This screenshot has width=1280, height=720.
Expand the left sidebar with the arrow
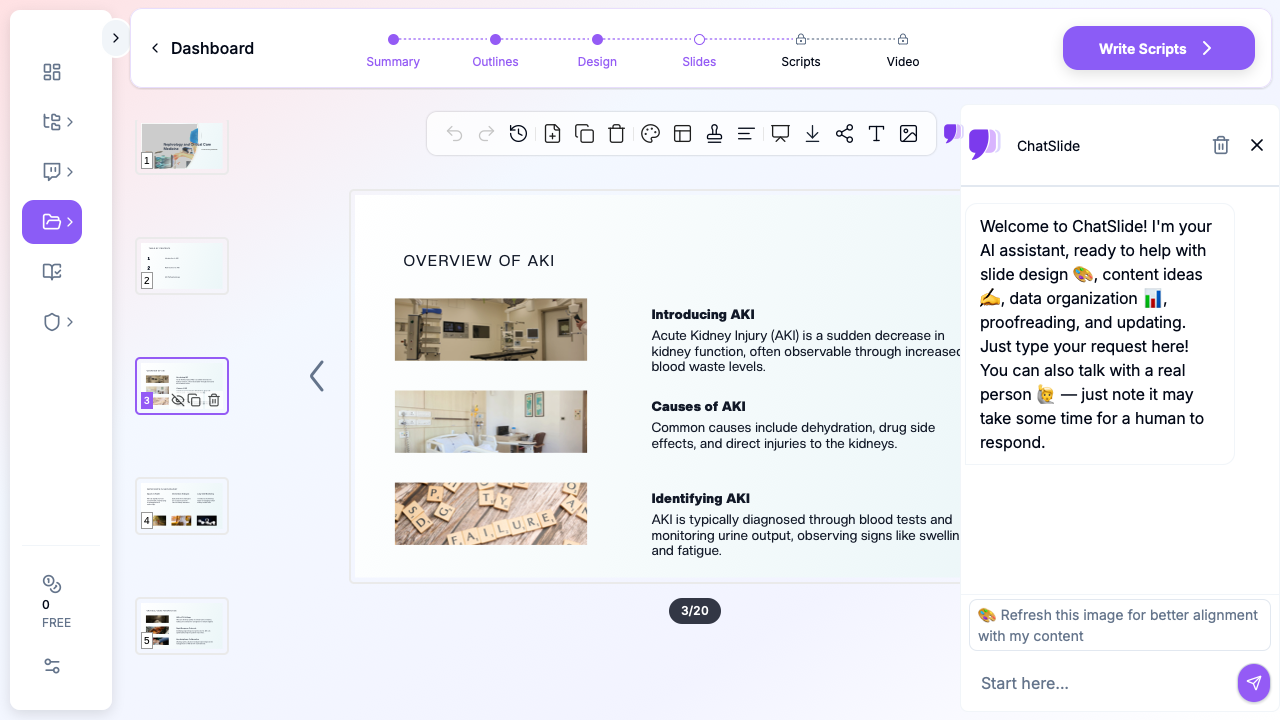click(116, 38)
